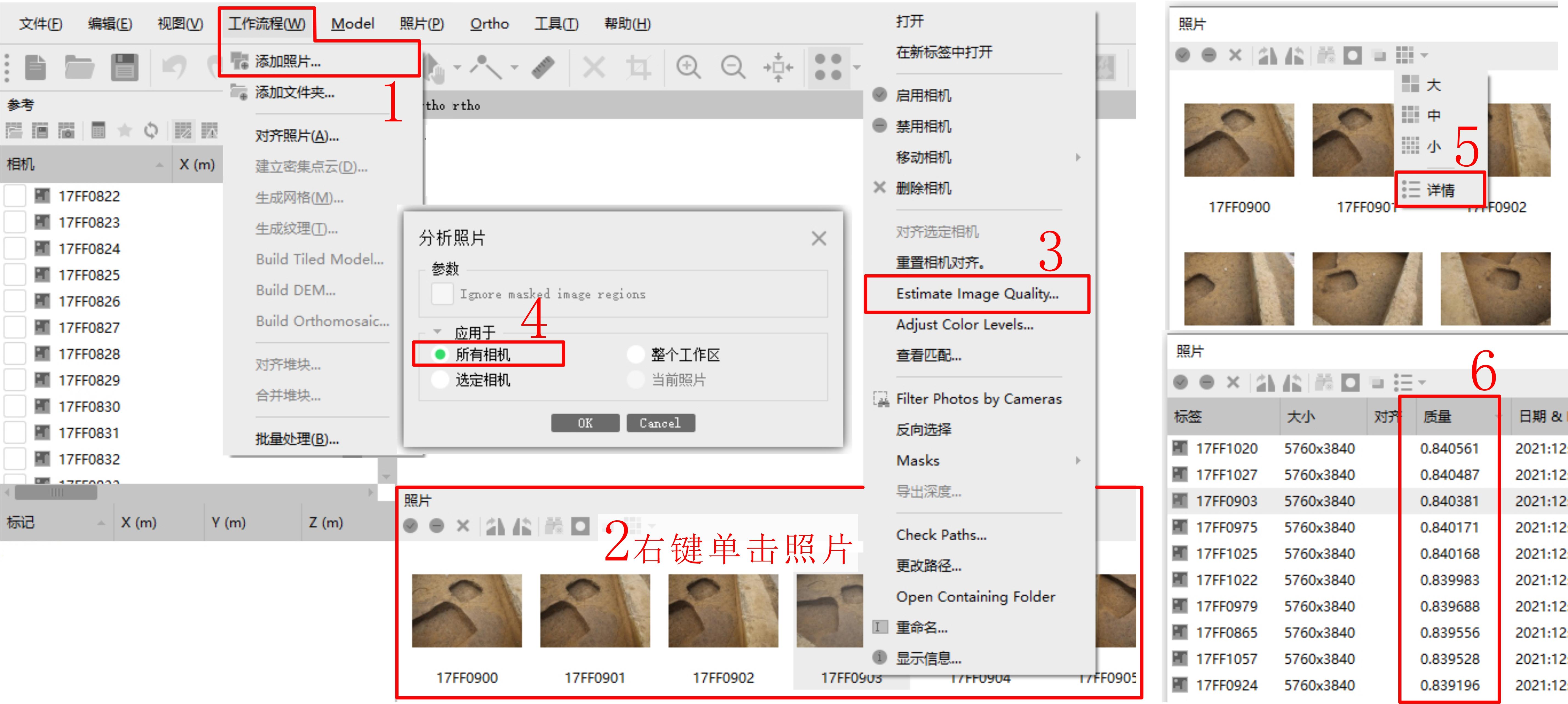The image size is (1568, 704).
Task: Click the refresh arrows icon in Reference toolbar
Action: 151,130
